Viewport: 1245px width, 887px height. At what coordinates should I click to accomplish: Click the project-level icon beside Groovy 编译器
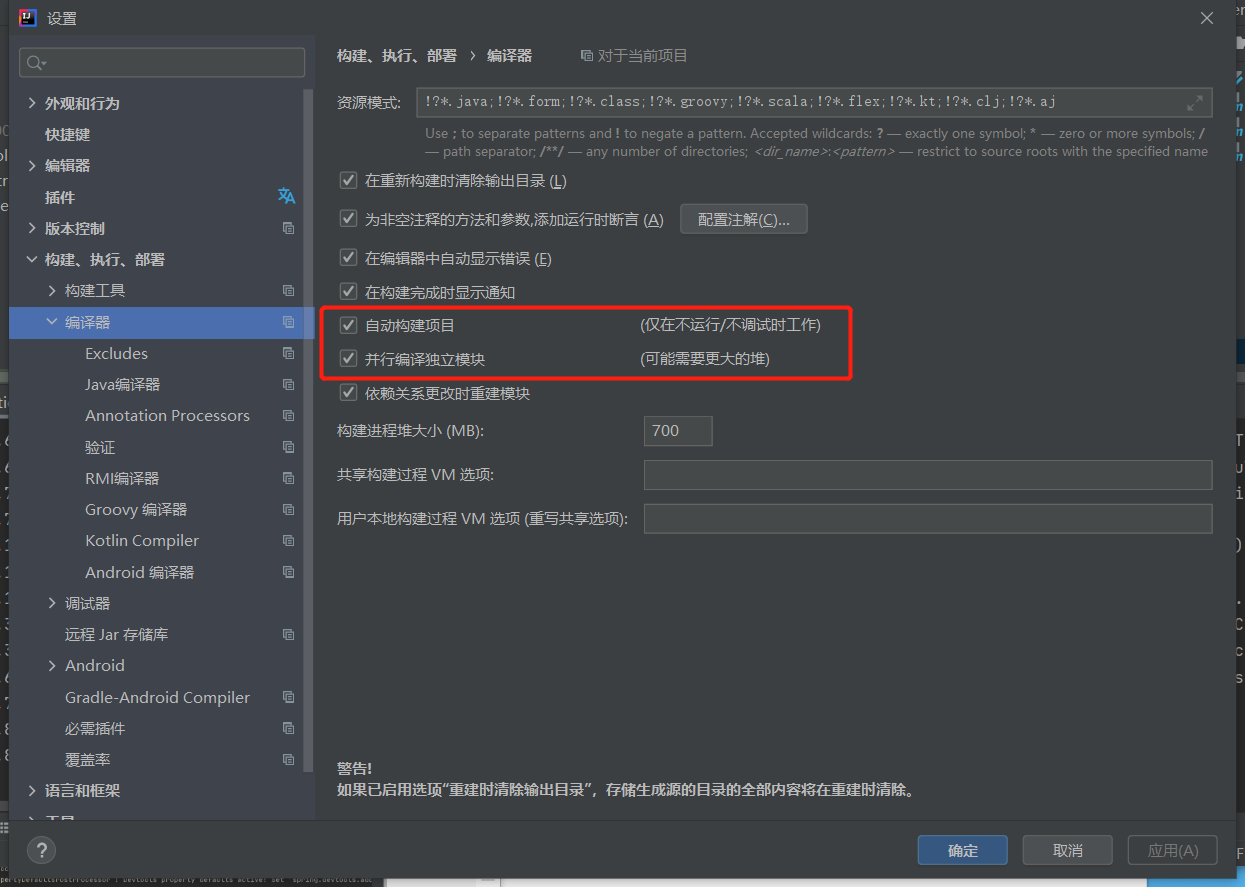tap(288, 509)
